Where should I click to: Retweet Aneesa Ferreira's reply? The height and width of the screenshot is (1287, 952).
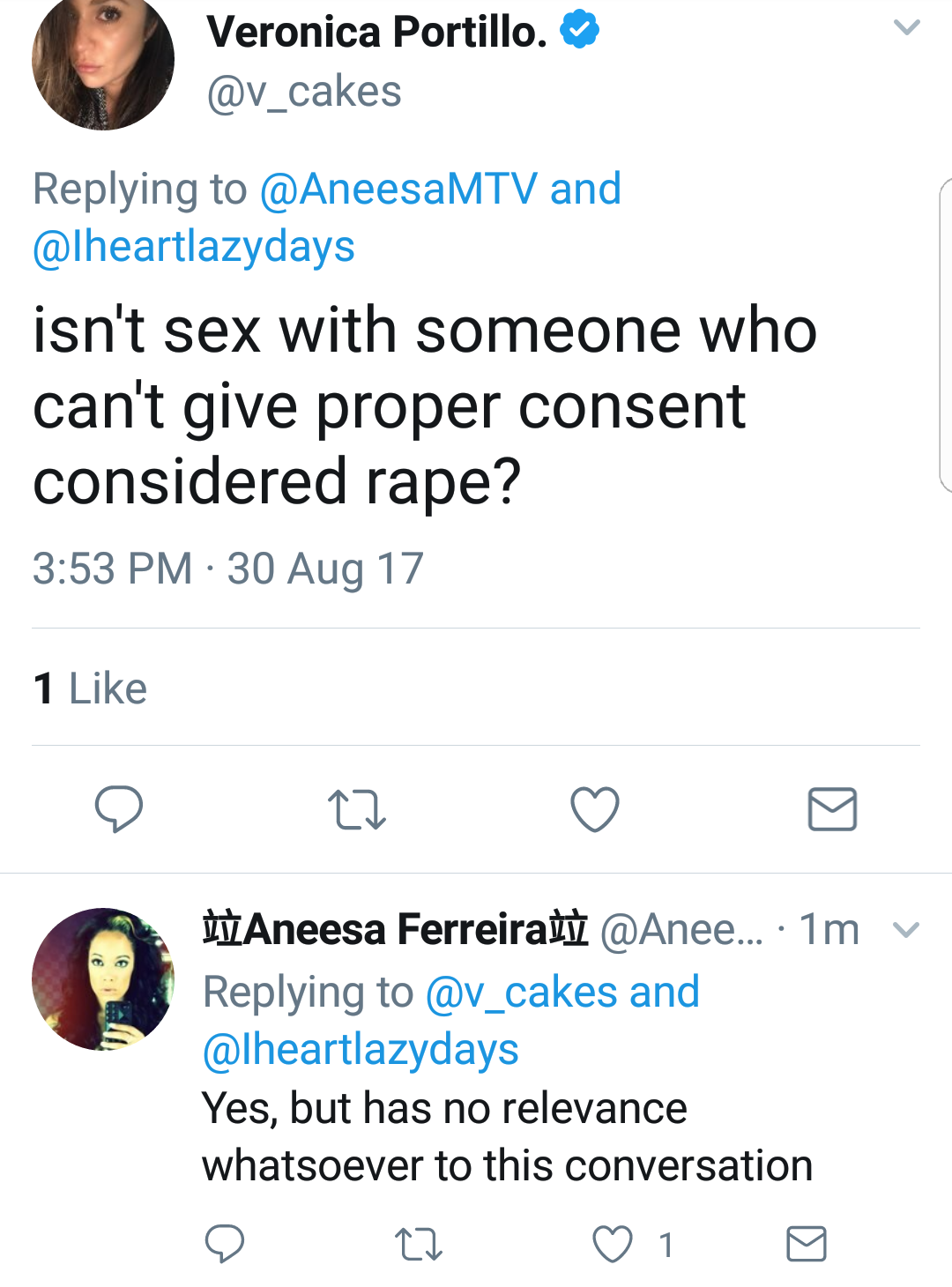pos(418,1245)
